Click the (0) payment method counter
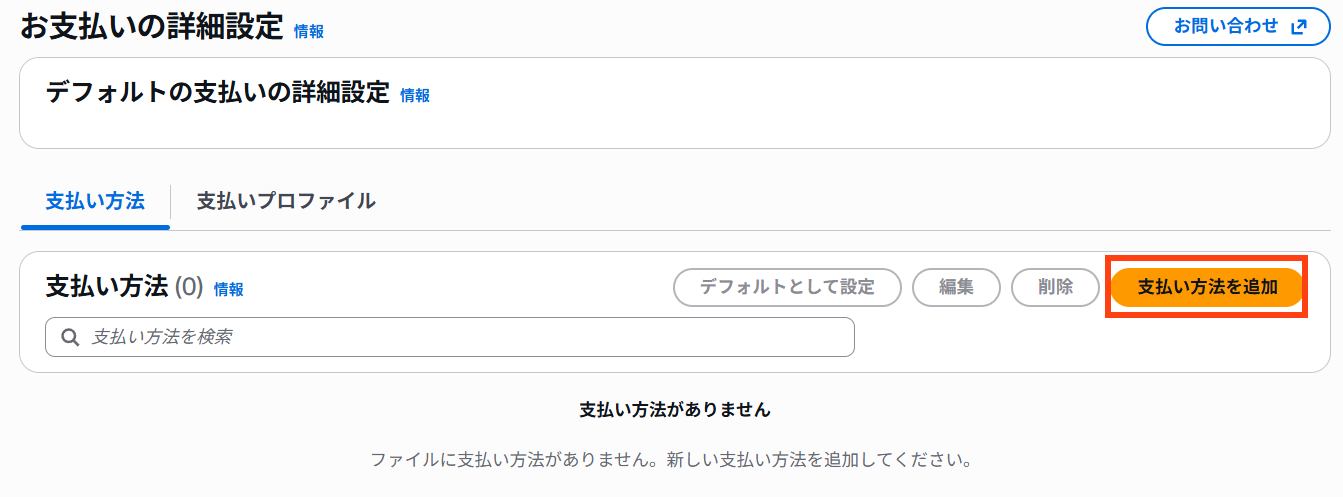 [x=189, y=288]
